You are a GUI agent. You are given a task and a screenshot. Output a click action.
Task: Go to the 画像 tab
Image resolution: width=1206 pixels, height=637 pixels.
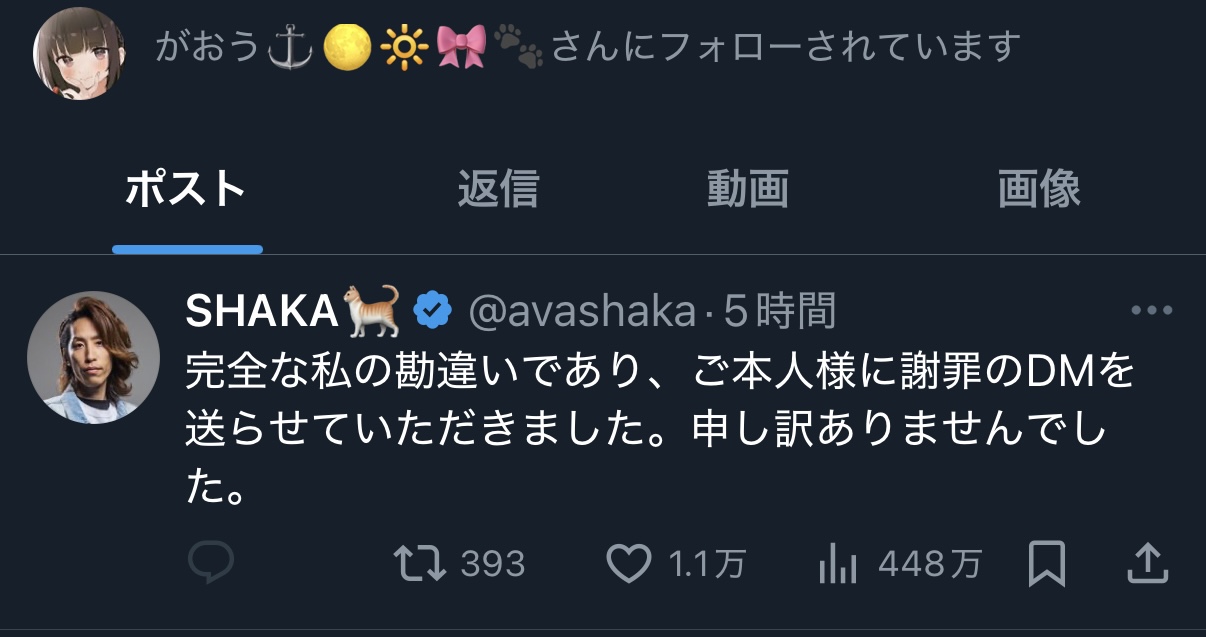click(x=1039, y=189)
